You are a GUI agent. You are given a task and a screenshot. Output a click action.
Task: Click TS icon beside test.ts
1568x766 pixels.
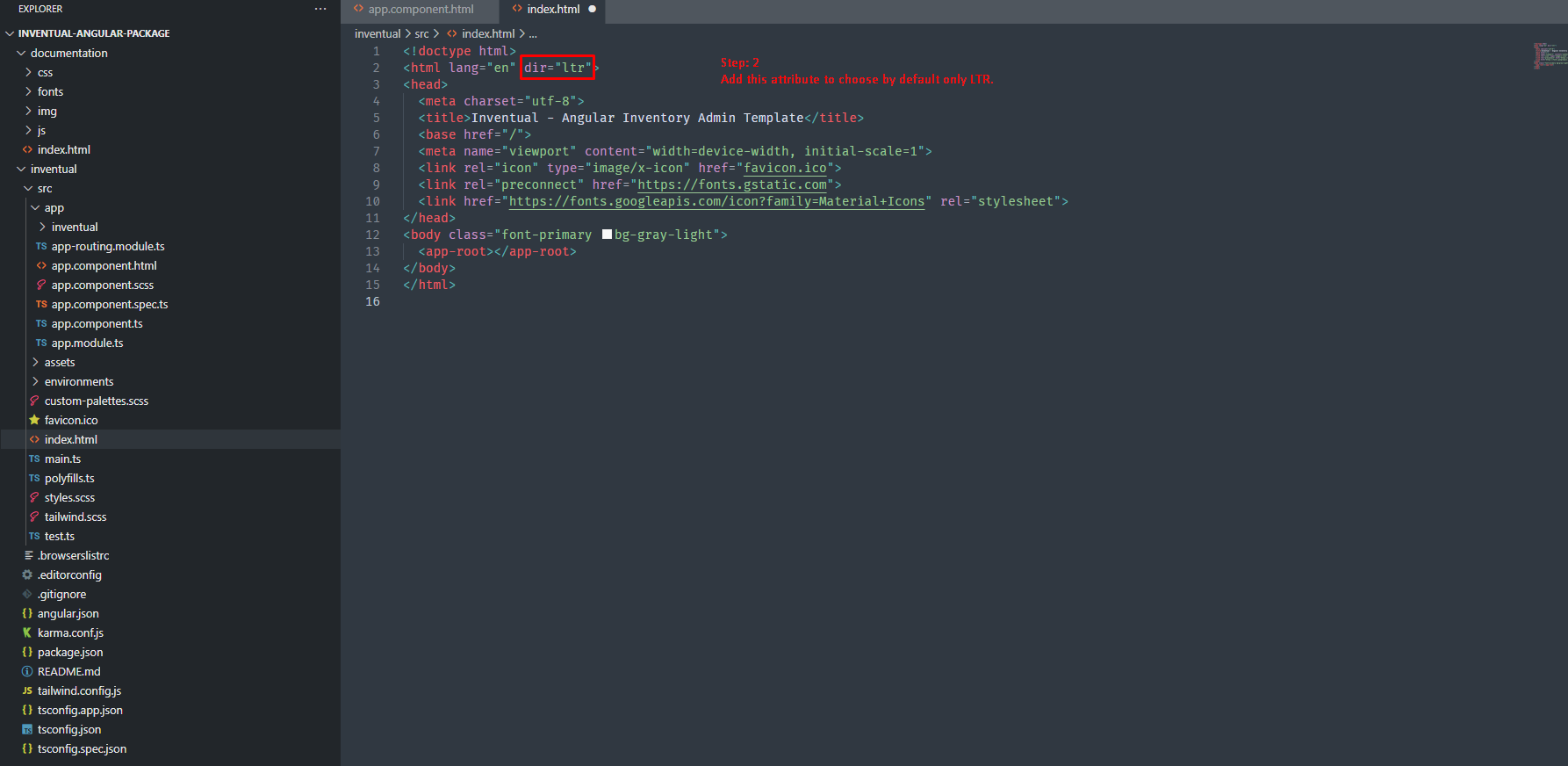click(34, 536)
